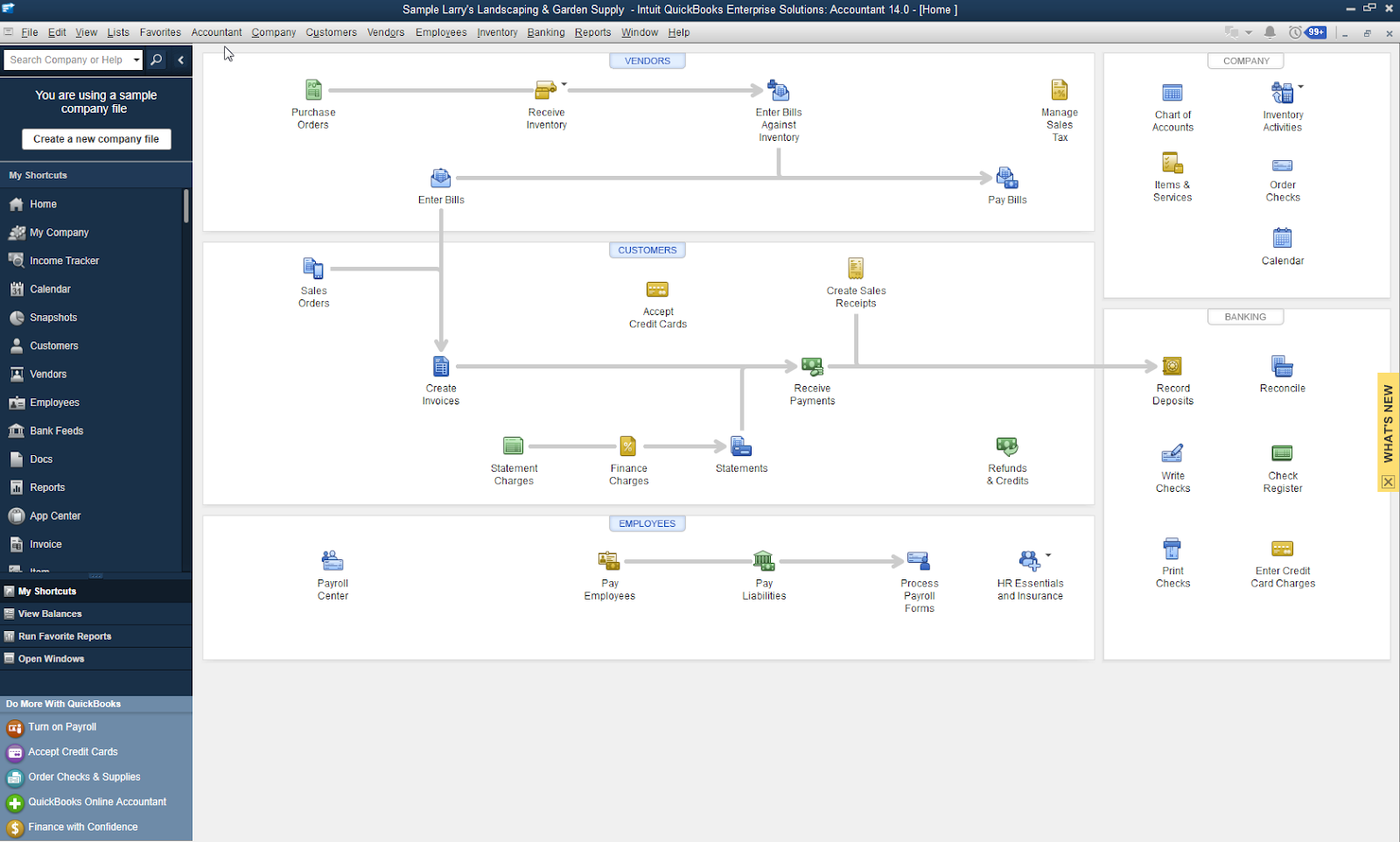Click the Receive Inventory icon
Image resolution: width=1400 pixels, height=842 pixels.
546,90
